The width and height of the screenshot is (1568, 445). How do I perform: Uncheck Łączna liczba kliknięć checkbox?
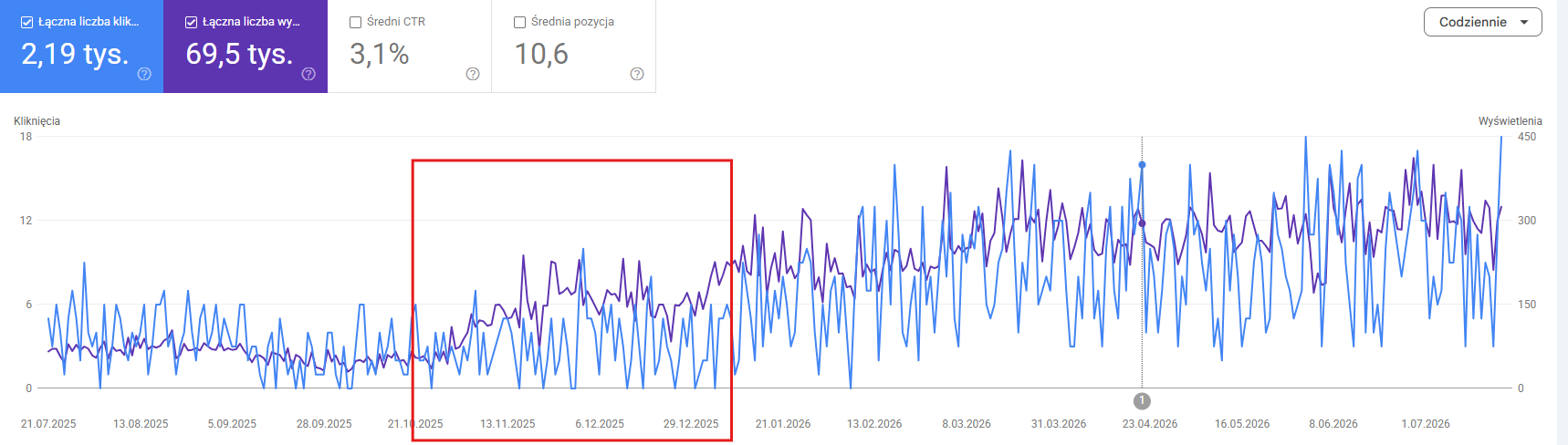point(27,22)
